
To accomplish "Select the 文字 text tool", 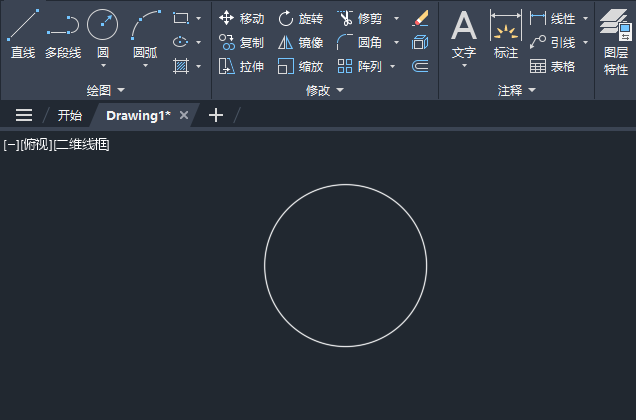I will 464,34.
